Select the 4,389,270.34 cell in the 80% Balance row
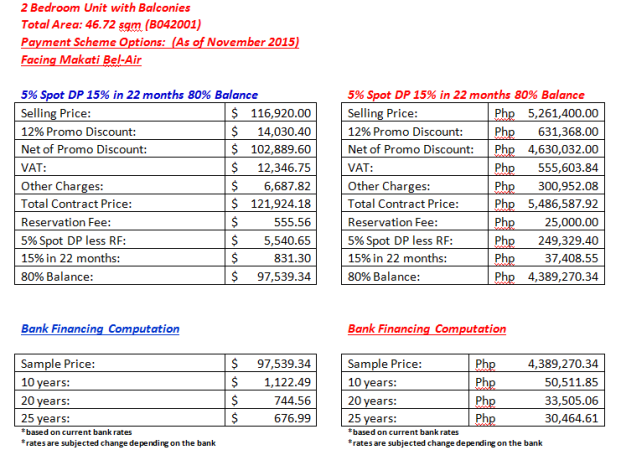The image size is (621, 450). 546,276
